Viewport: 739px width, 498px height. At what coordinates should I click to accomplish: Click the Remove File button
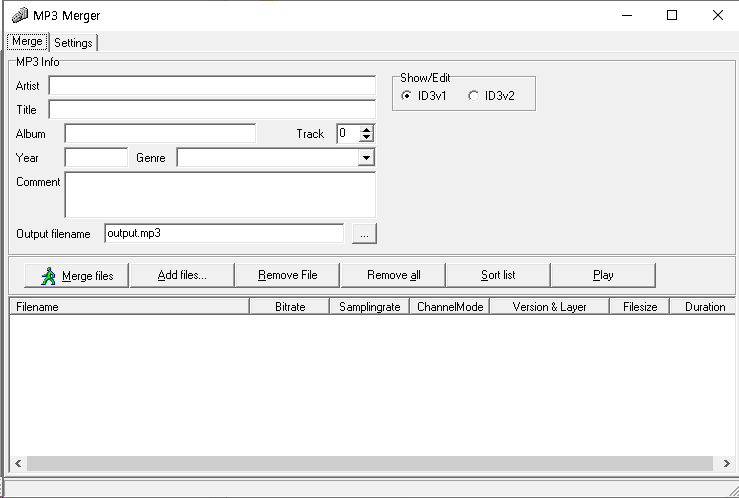[x=287, y=276]
